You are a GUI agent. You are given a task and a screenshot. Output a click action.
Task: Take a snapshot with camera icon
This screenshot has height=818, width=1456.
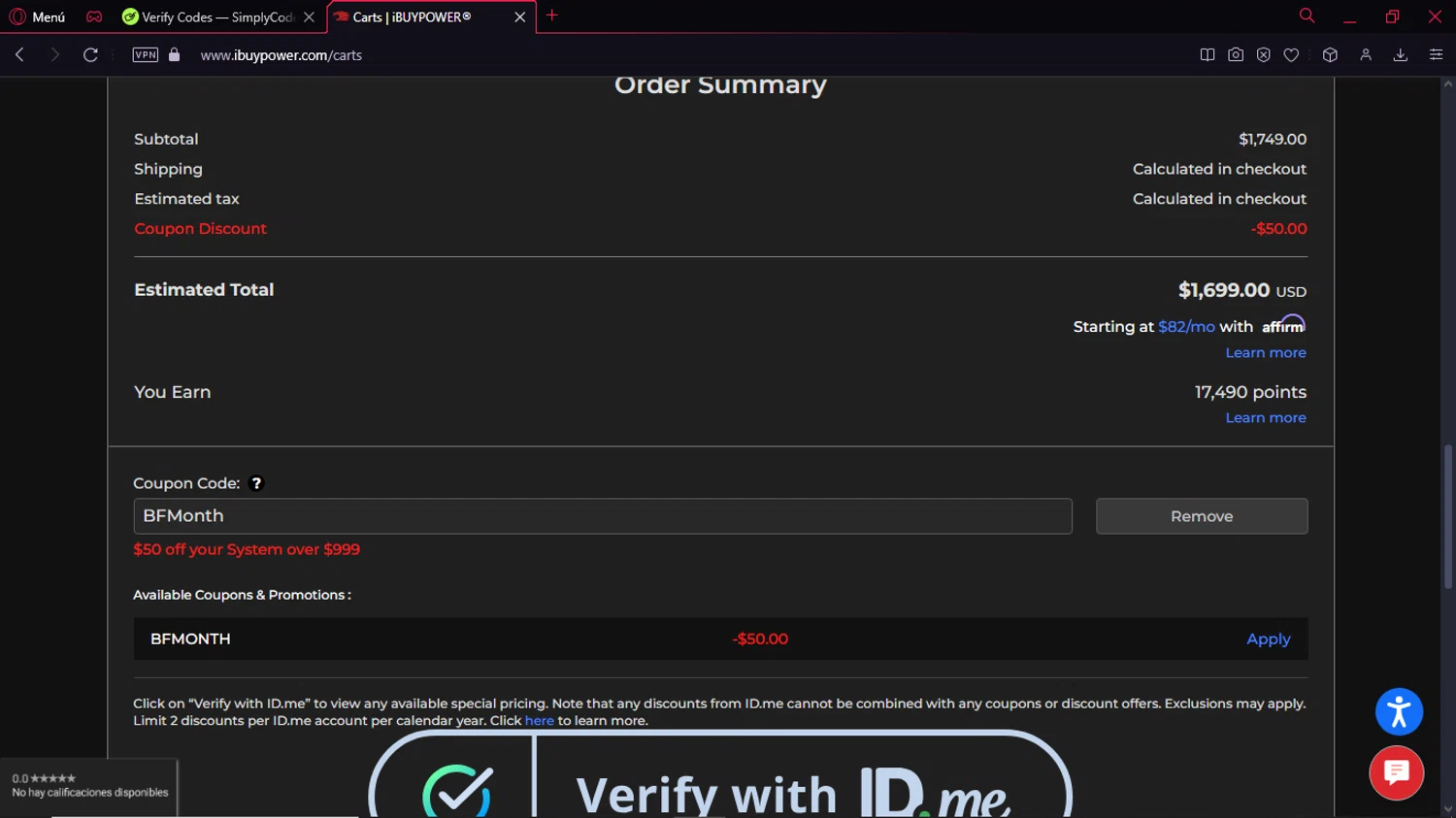pos(1235,55)
